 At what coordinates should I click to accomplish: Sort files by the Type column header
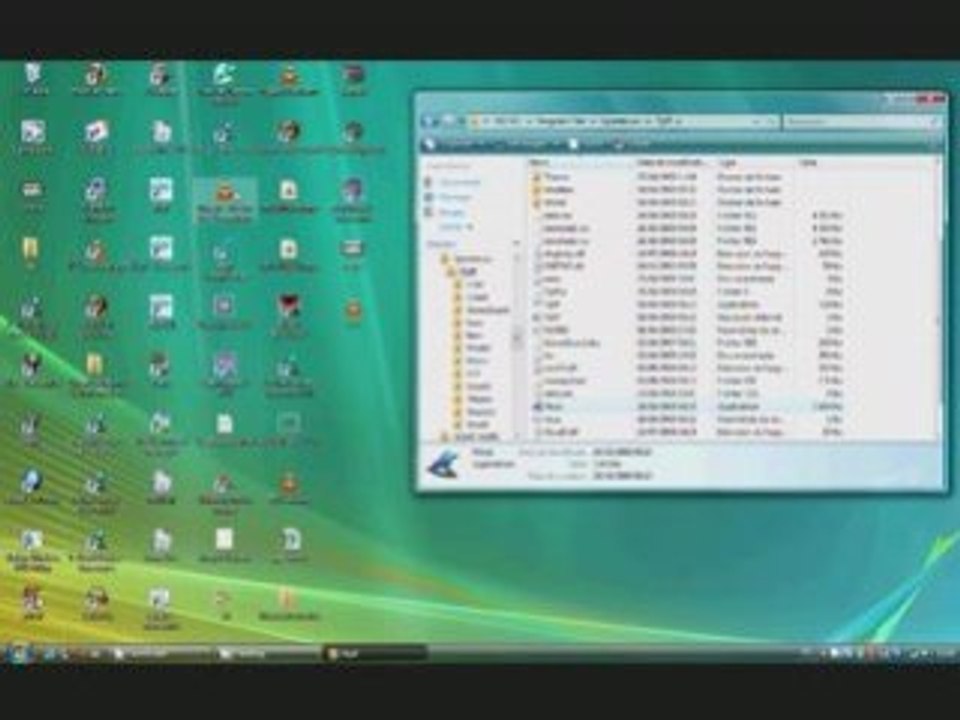[757, 163]
